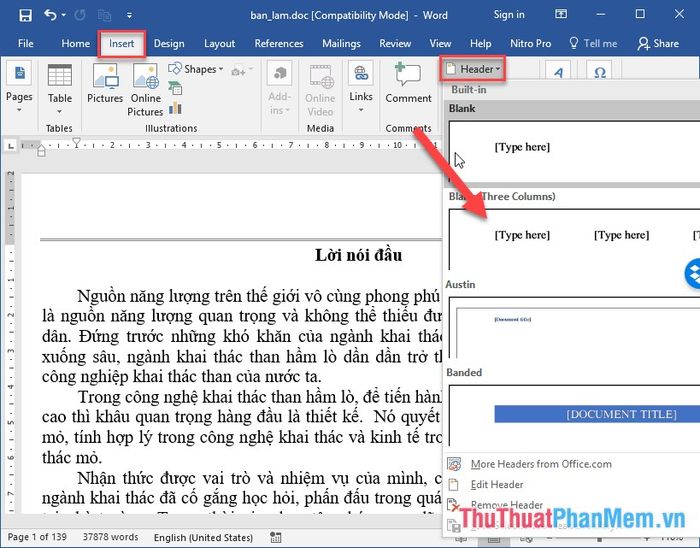The width and height of the screenshot is (700, 548).
Task: Select More Headers from Office.com
Action: [540, 464]
